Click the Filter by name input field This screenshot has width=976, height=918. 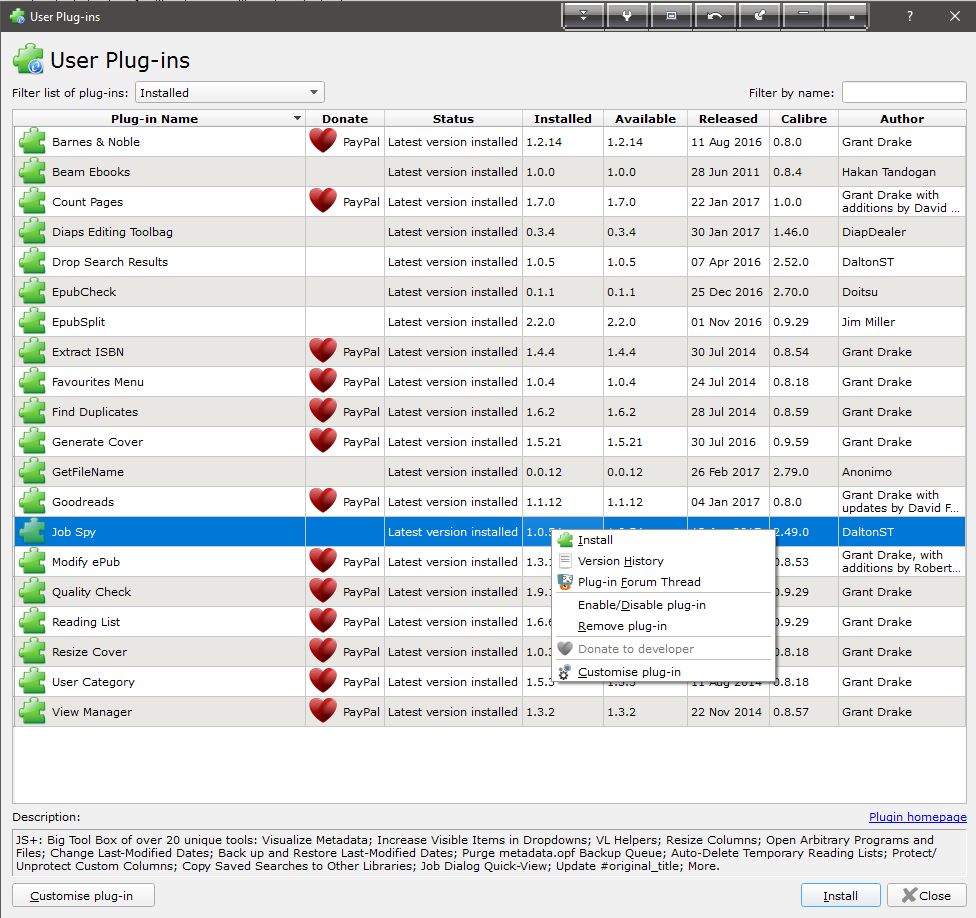(x=904, y=92)
